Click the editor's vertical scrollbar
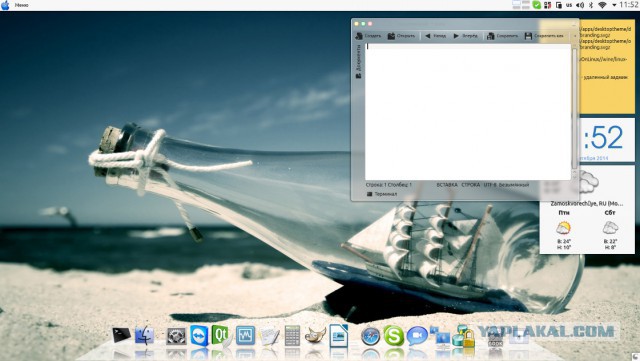 pyautogui.click(x=574, y=108)
